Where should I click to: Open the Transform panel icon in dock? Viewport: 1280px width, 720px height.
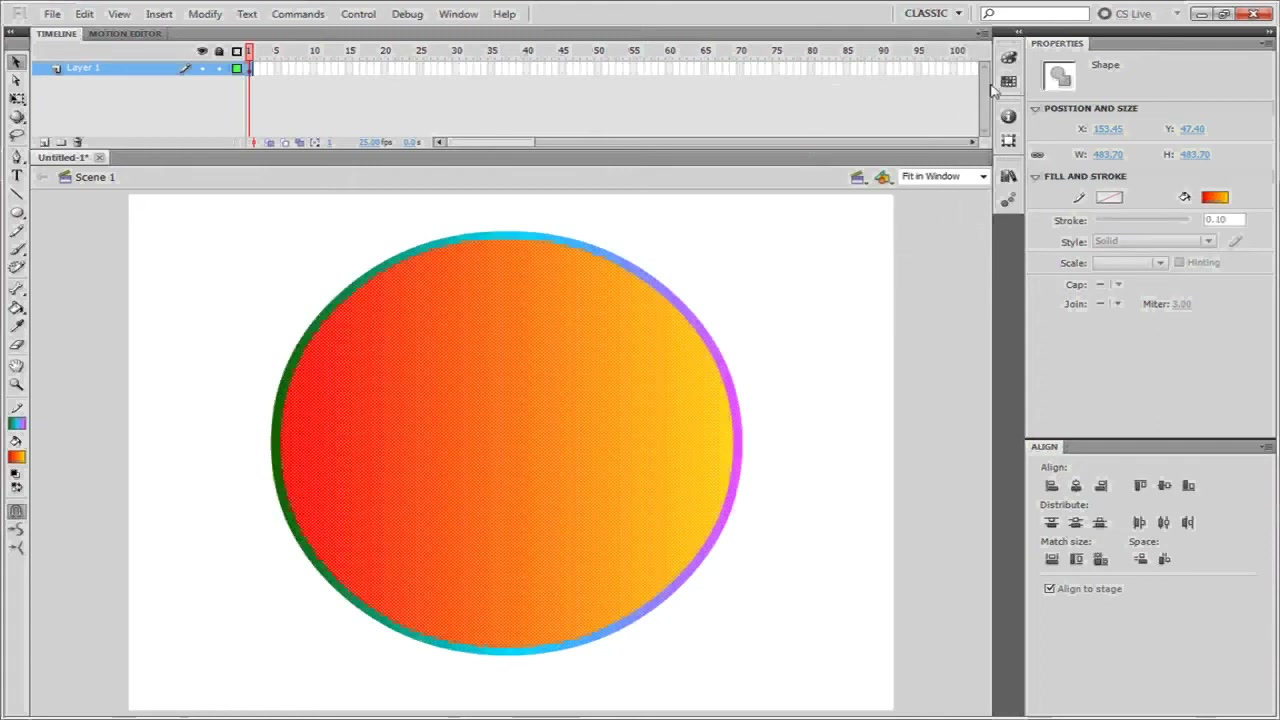click(1008, 140)
